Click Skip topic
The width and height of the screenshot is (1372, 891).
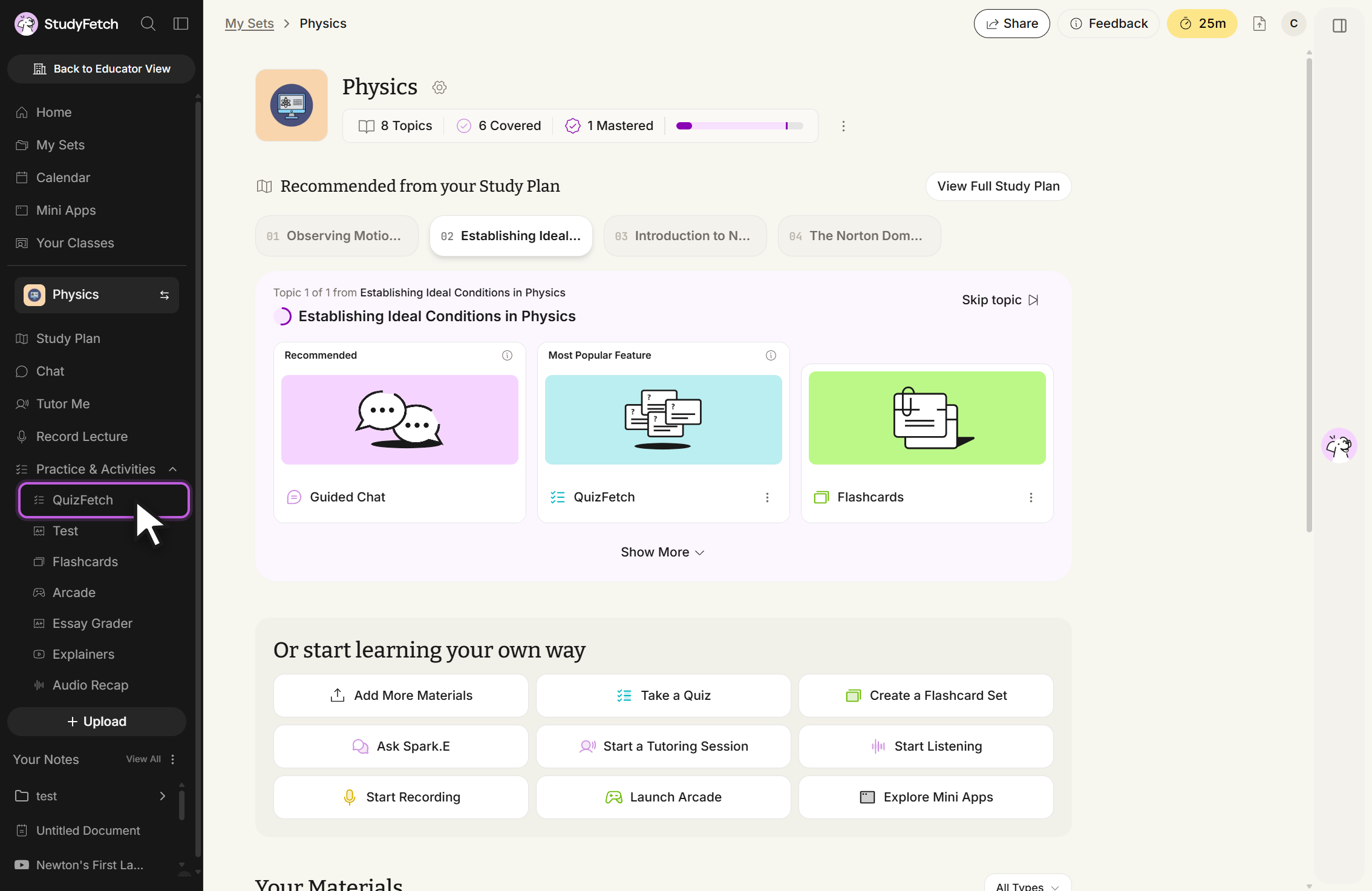click(1001, 300)
